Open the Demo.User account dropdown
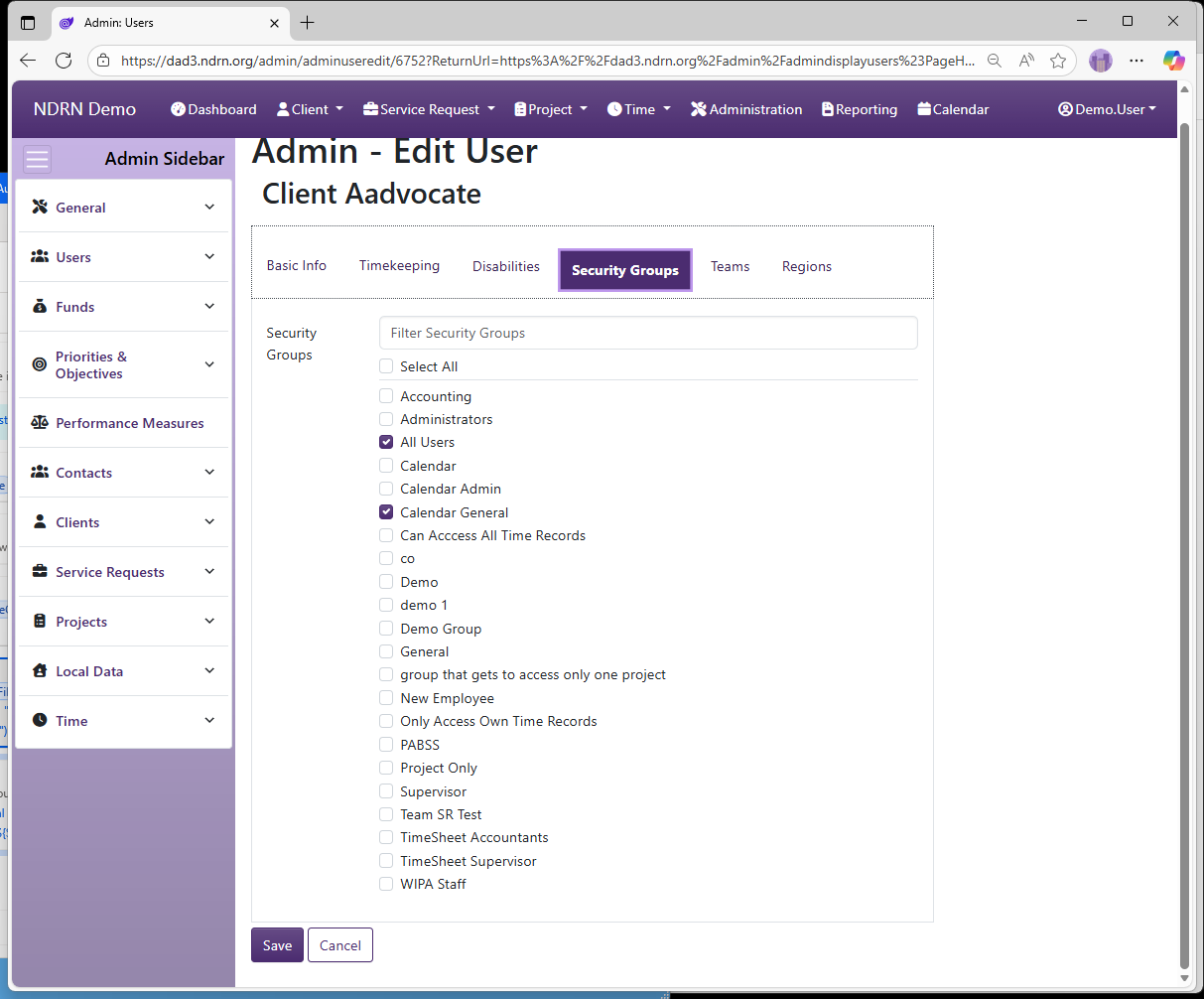Viewport: 1204px width, 999px height. (1107, 109)
